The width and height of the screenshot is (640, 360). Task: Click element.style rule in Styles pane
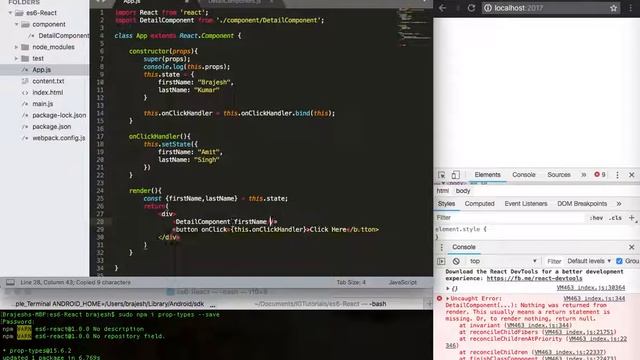click(x=461, y=229)
